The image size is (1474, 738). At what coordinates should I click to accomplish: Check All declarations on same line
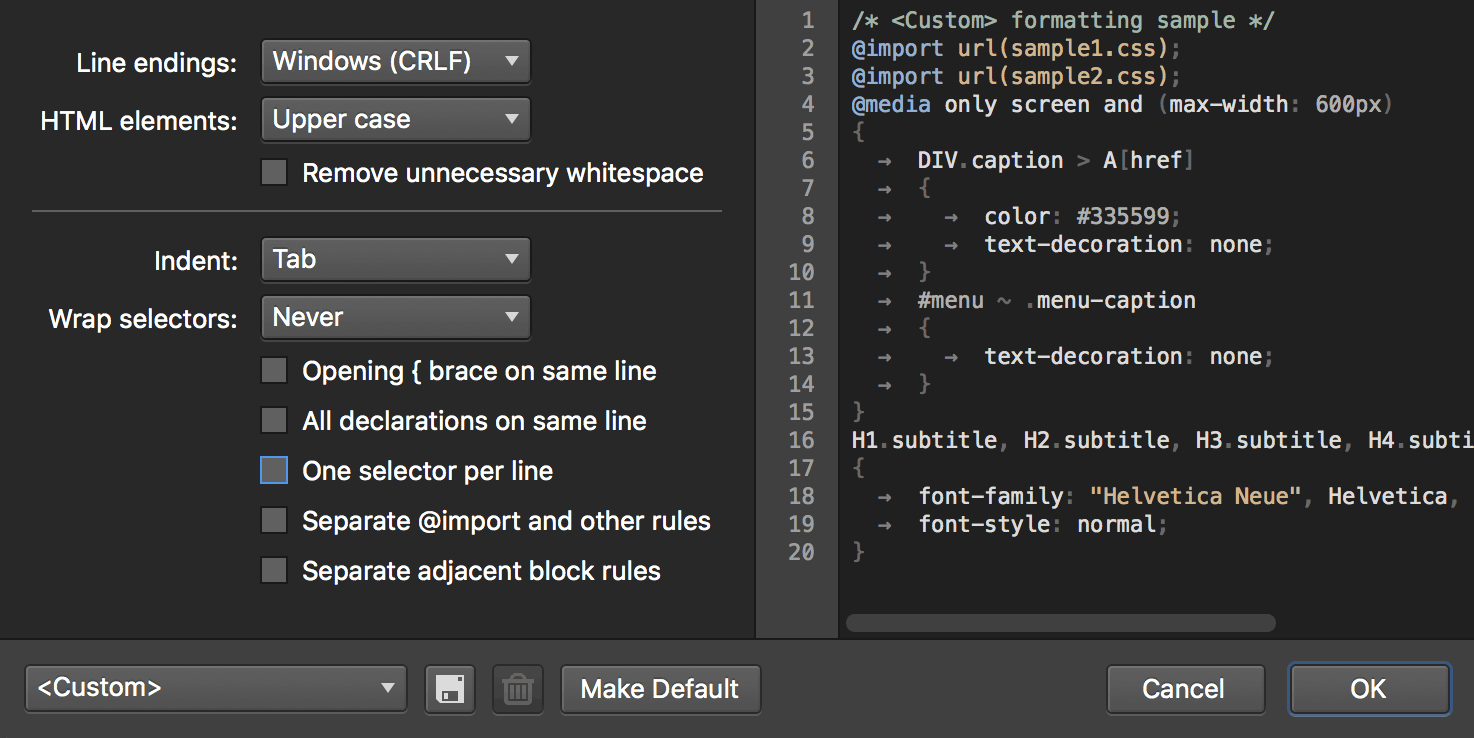pos(274,421)
